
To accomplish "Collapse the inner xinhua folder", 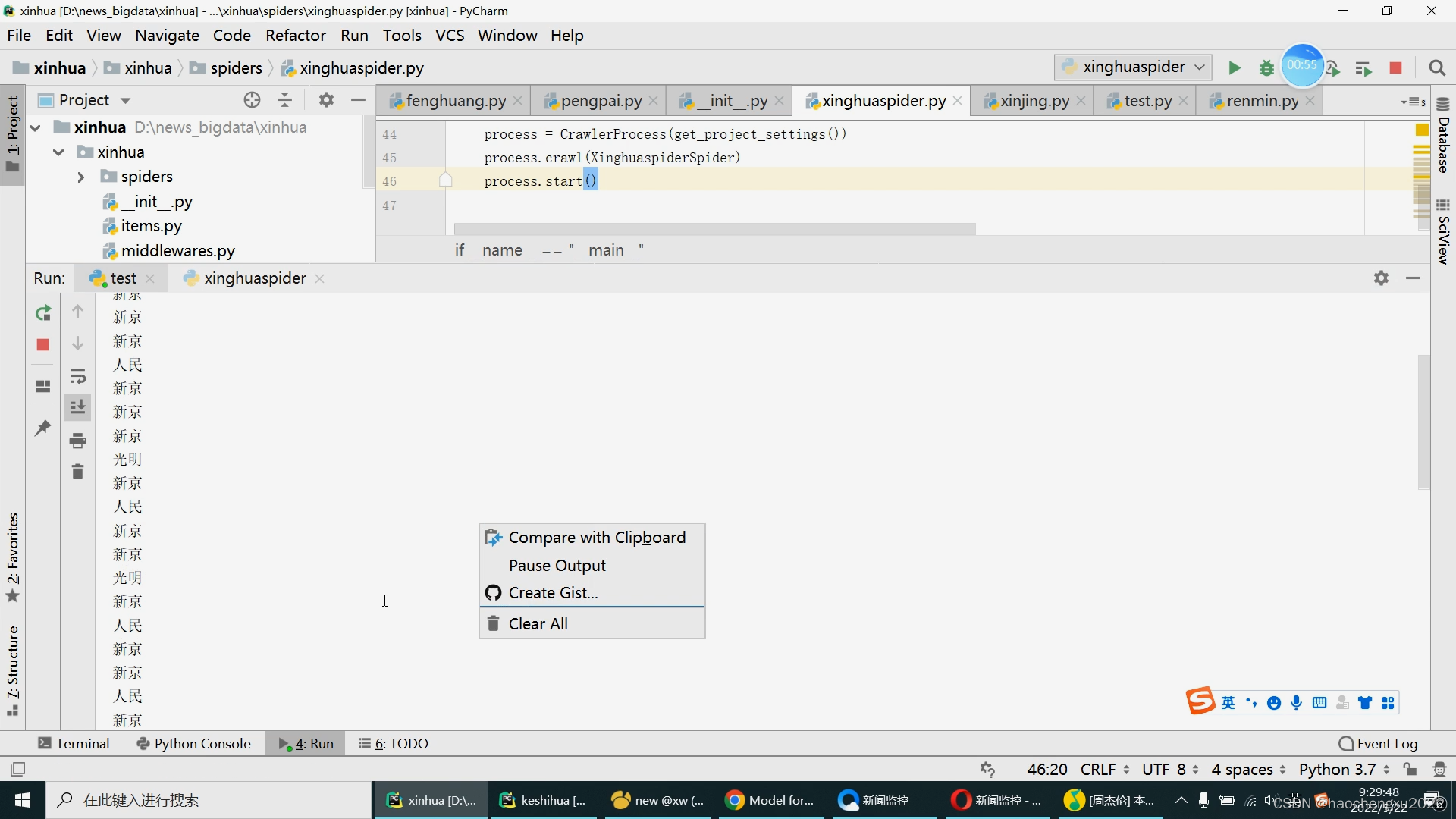I will coord(58,152).
